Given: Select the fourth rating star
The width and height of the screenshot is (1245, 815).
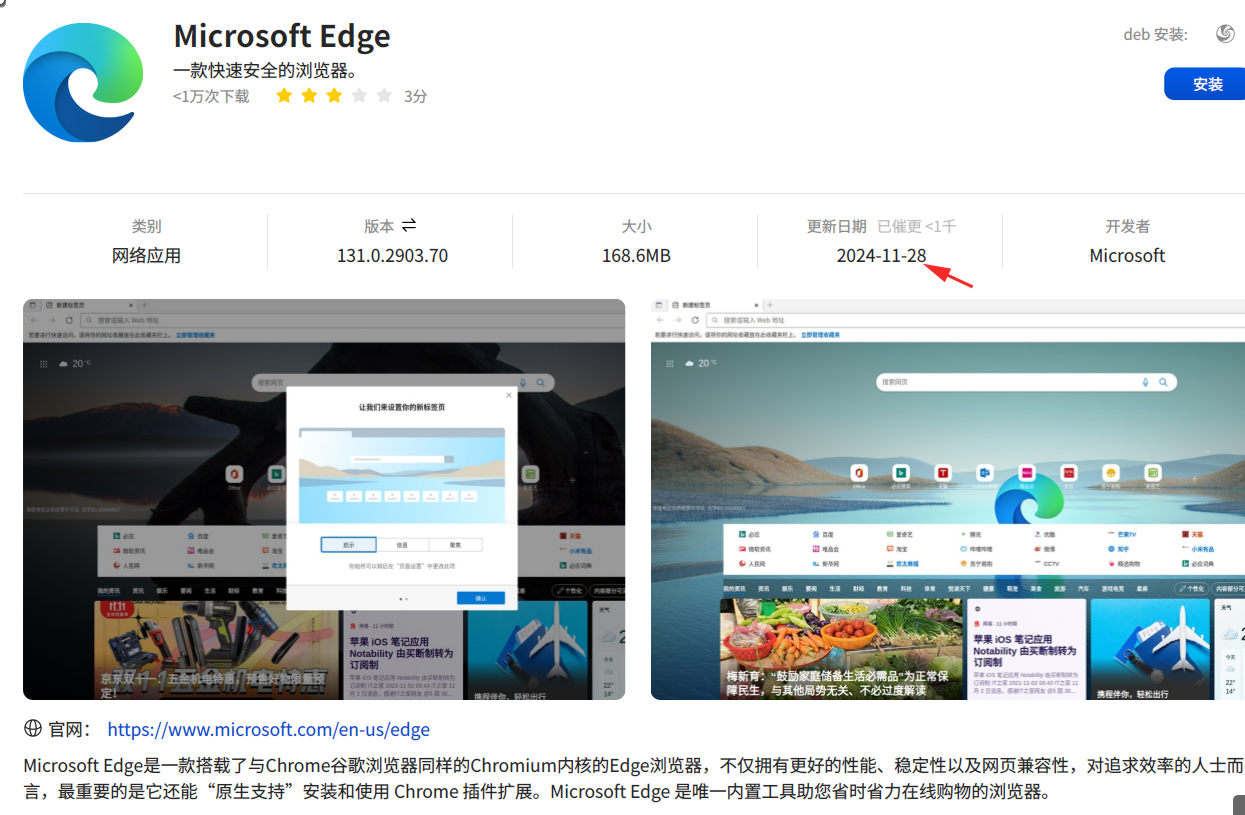Looking at the screenshot, I should click(x=359, y=96).
